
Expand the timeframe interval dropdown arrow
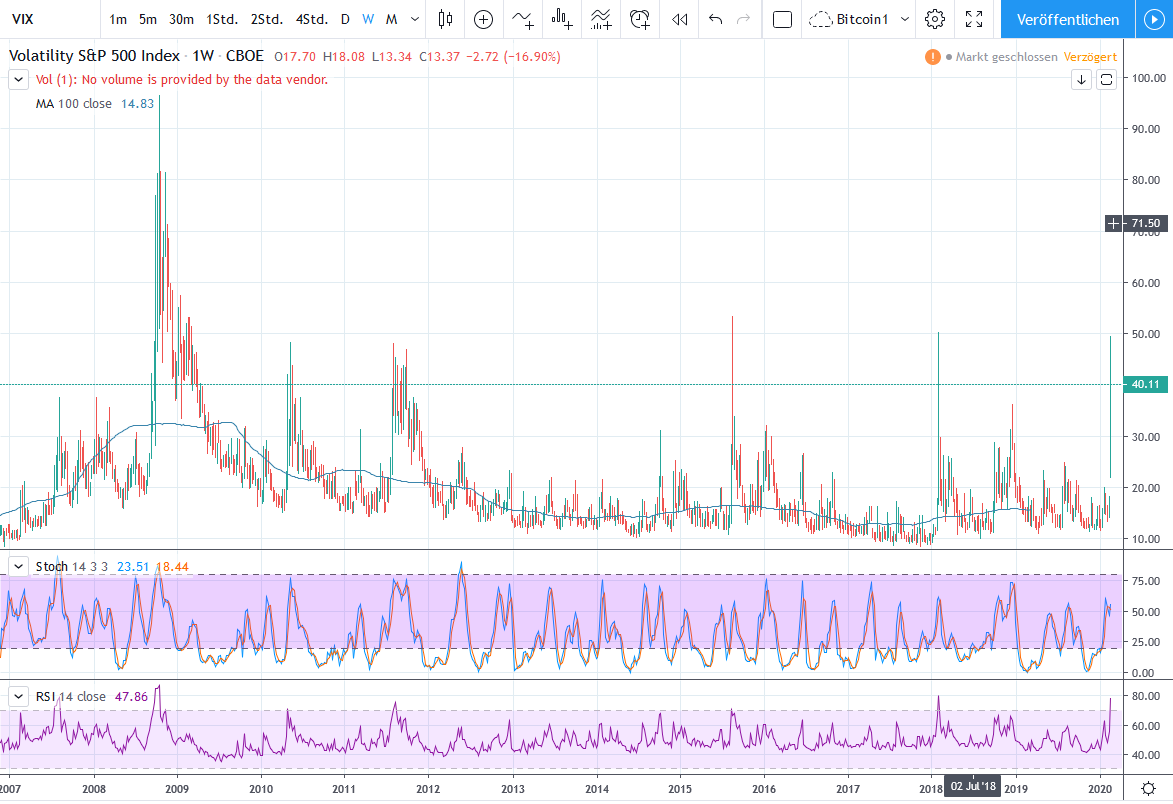pos(415,19)
